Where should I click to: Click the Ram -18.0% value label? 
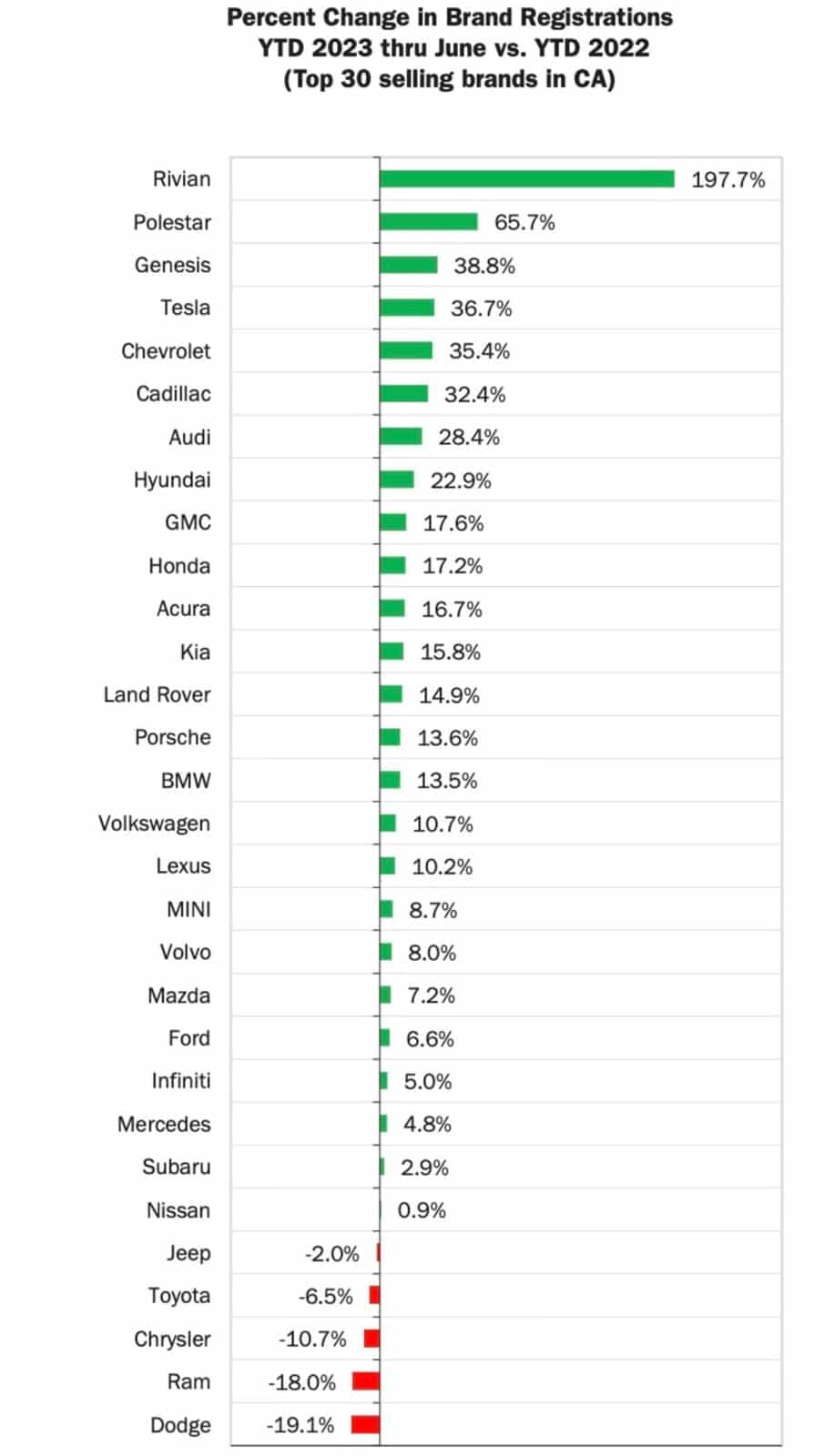coord(301,1382)
